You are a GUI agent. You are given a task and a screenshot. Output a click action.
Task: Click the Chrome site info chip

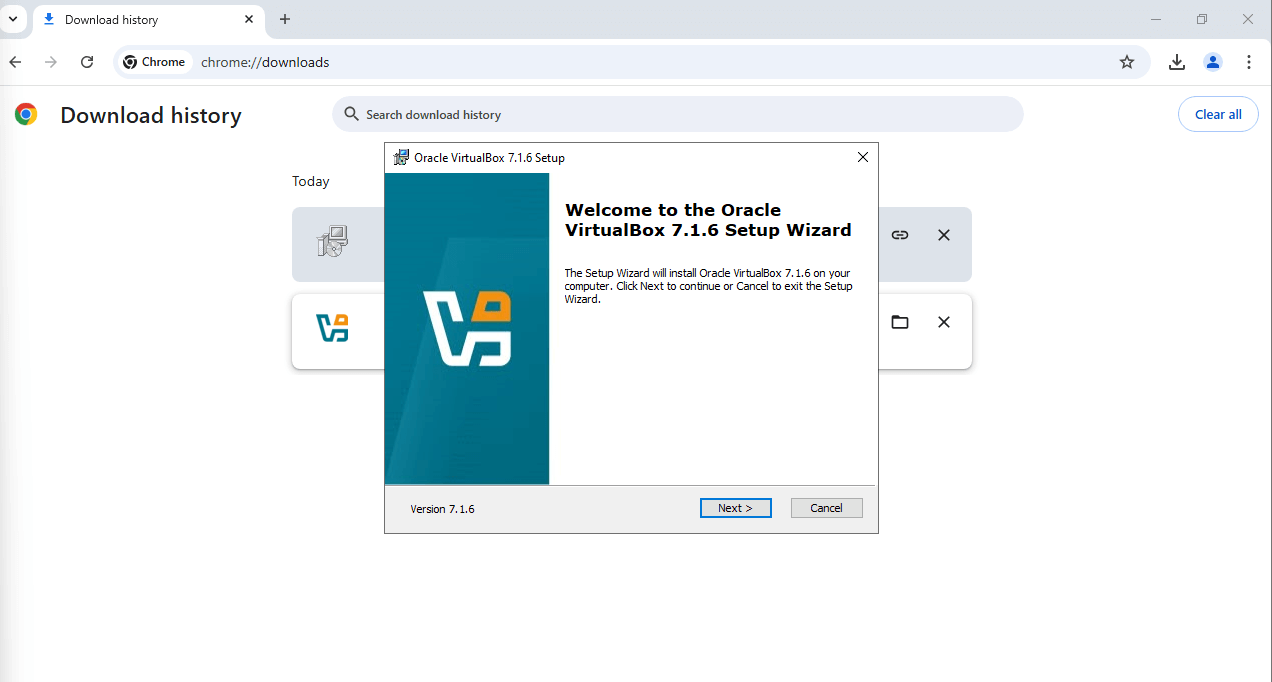point(154,62)
